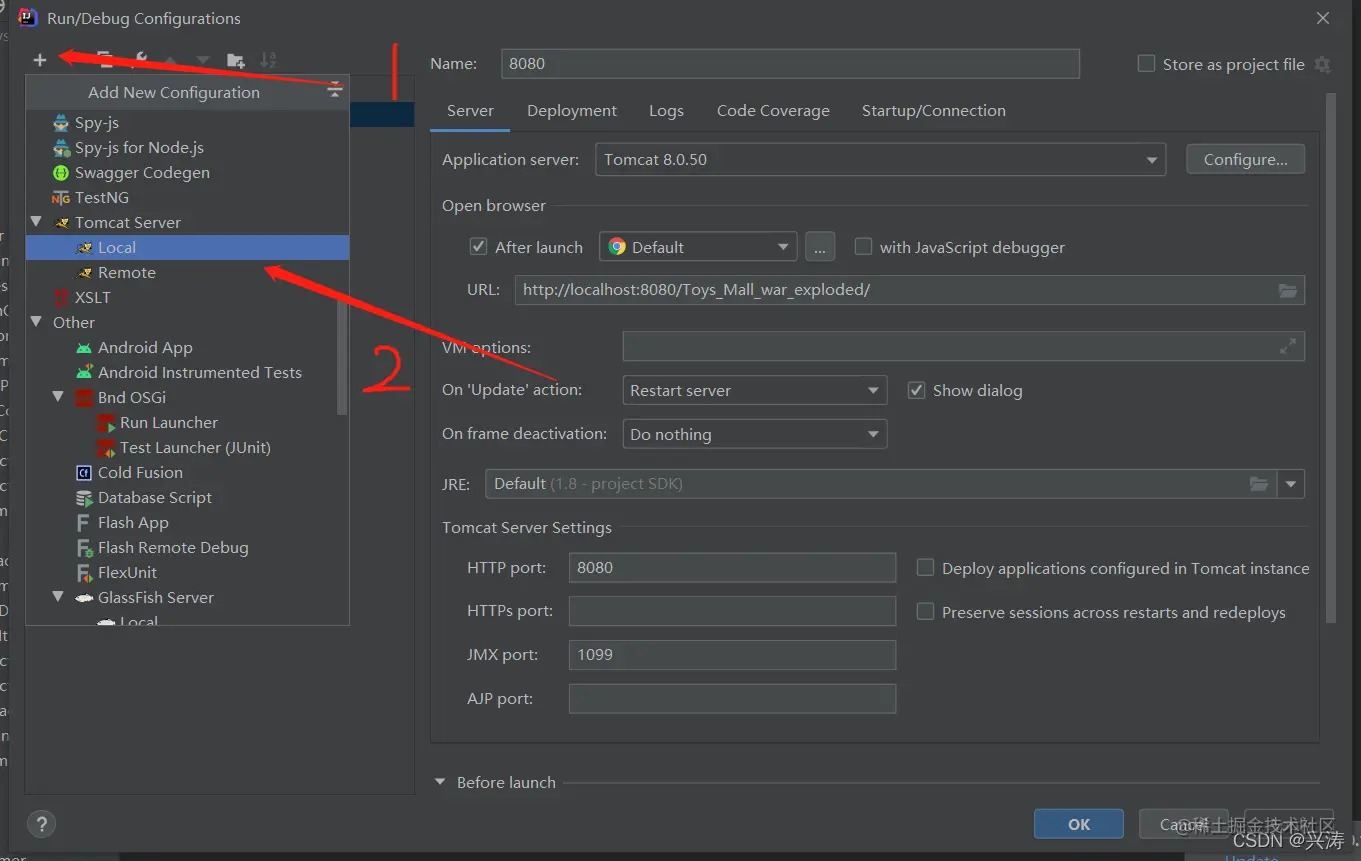Collapse the Add New Configuration popup list icon
Screen dimensions: 1361x861
coord(335,91)
